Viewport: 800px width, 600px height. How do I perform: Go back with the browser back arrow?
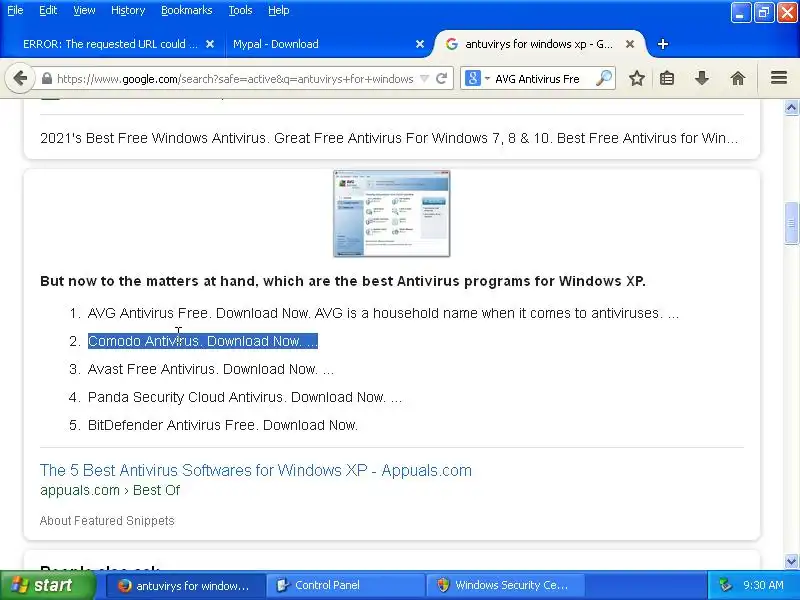[x=20, y=79]
